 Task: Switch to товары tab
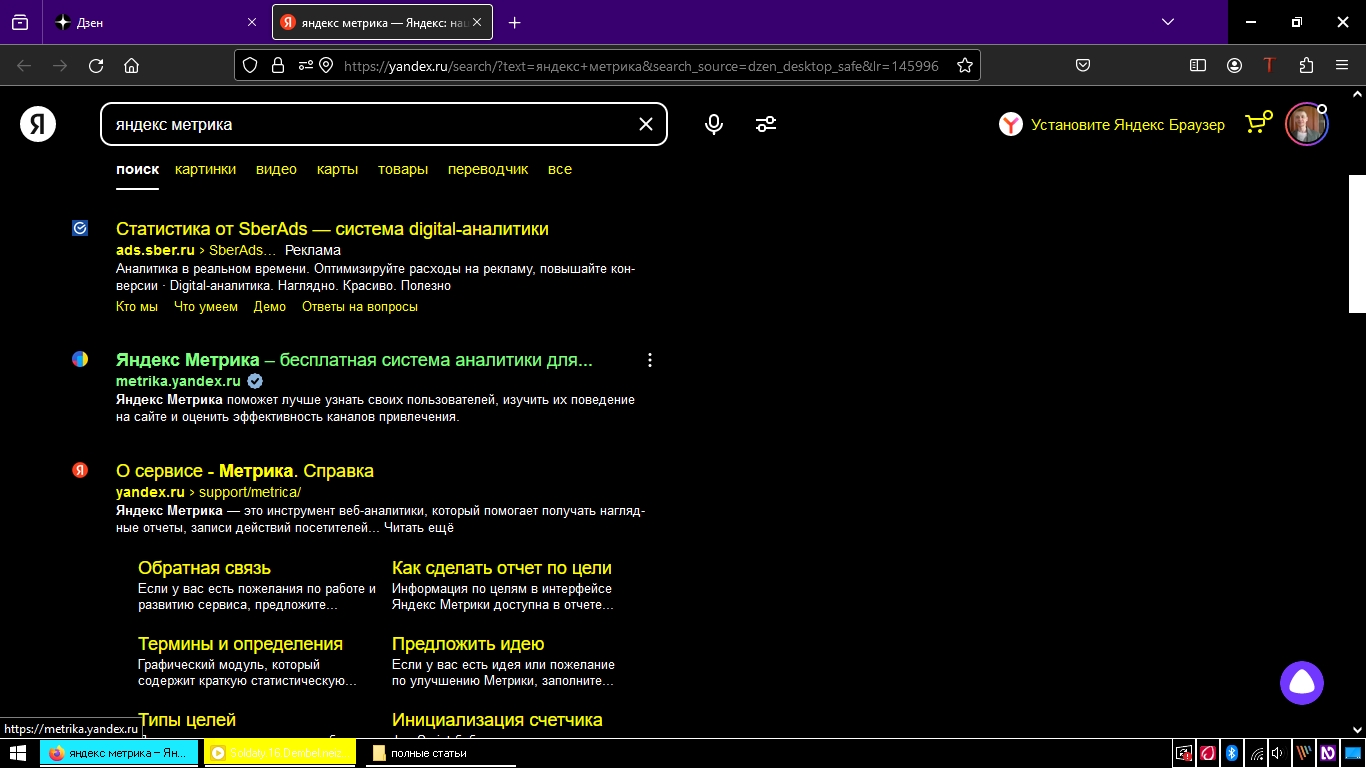pos(403,169)
